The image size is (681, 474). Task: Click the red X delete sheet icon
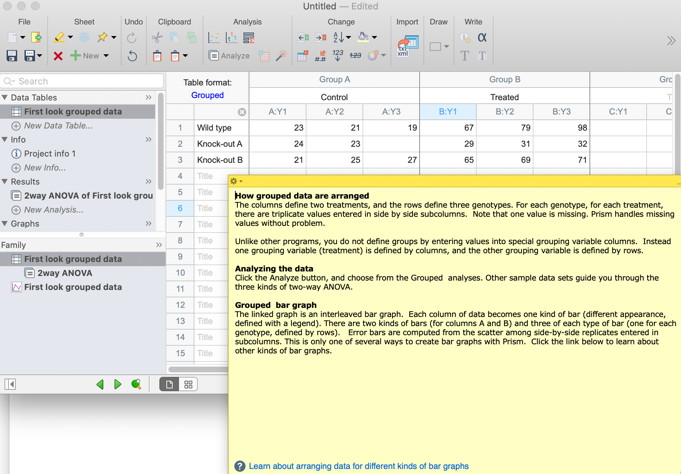[x=58, y=56]
